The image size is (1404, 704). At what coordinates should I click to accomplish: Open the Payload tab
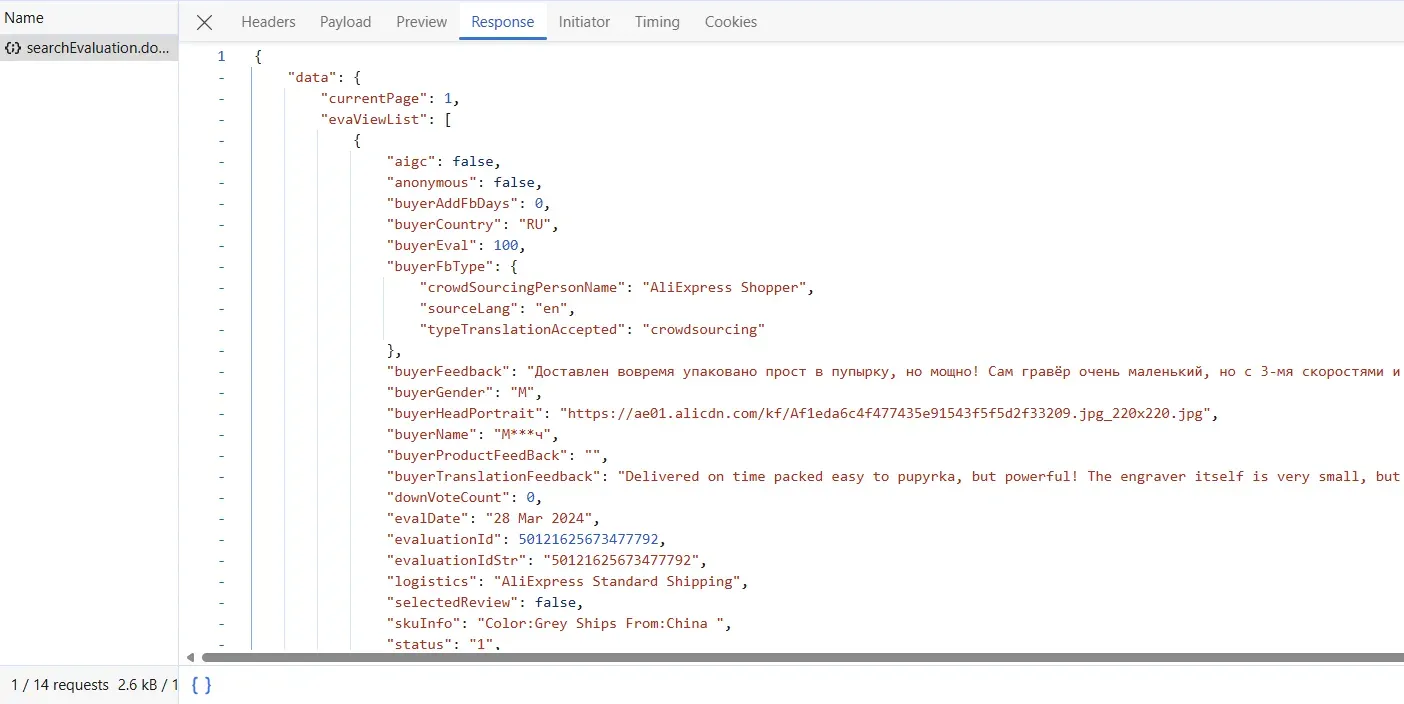coord(345,21)
